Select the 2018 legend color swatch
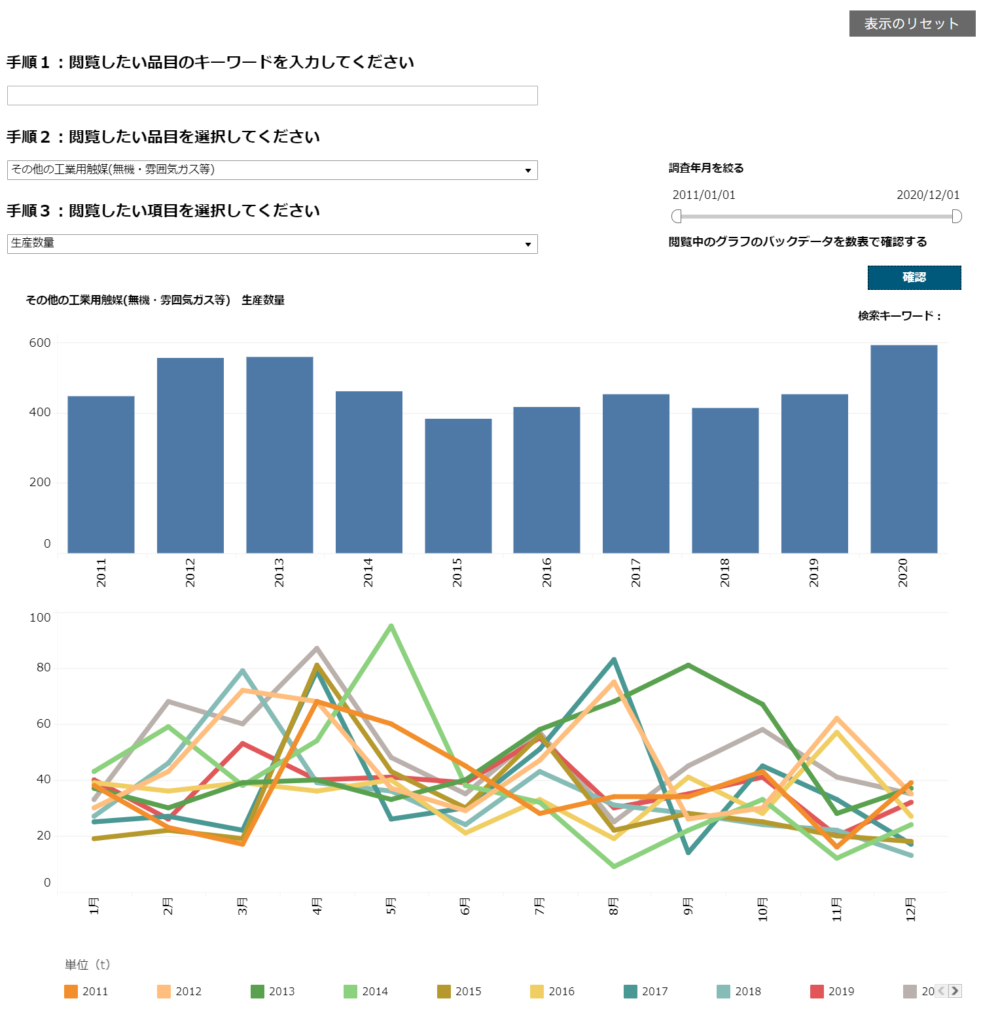 tap(724, 991)
